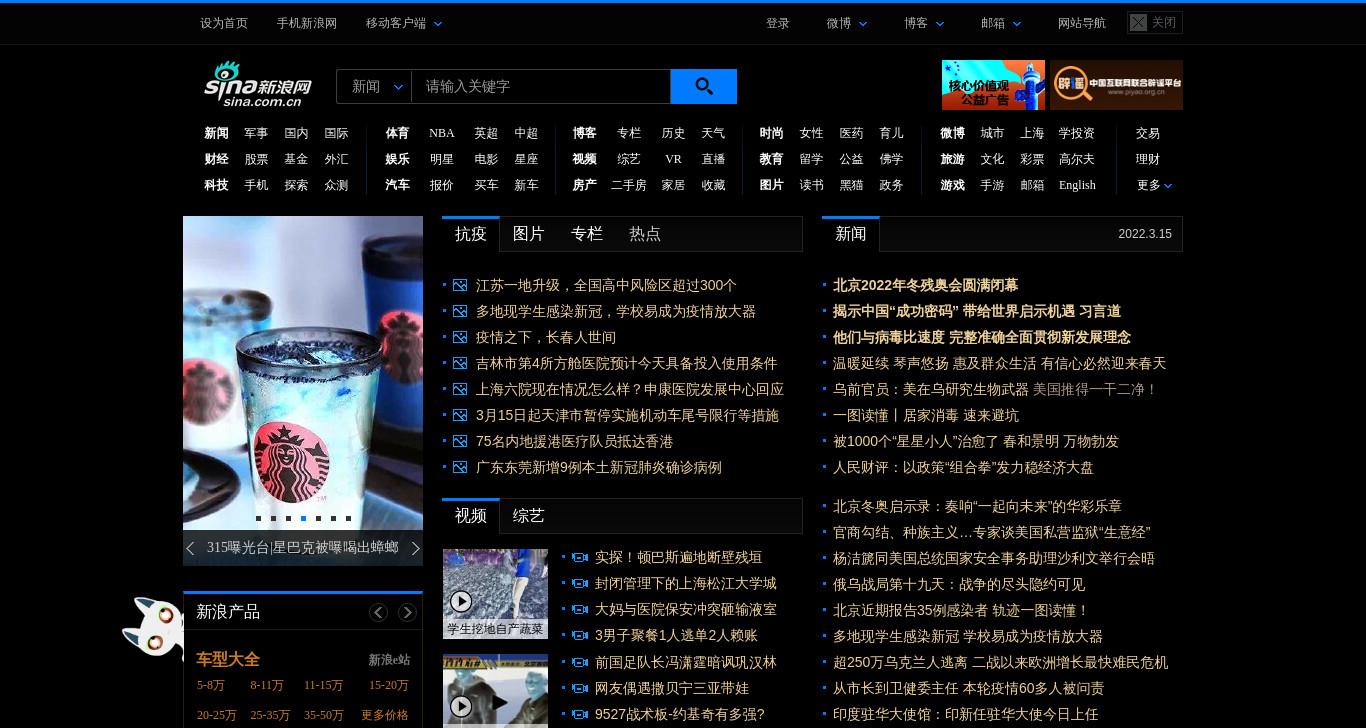Click the 中国互联网联合辟谣平台 banner

1116,85
